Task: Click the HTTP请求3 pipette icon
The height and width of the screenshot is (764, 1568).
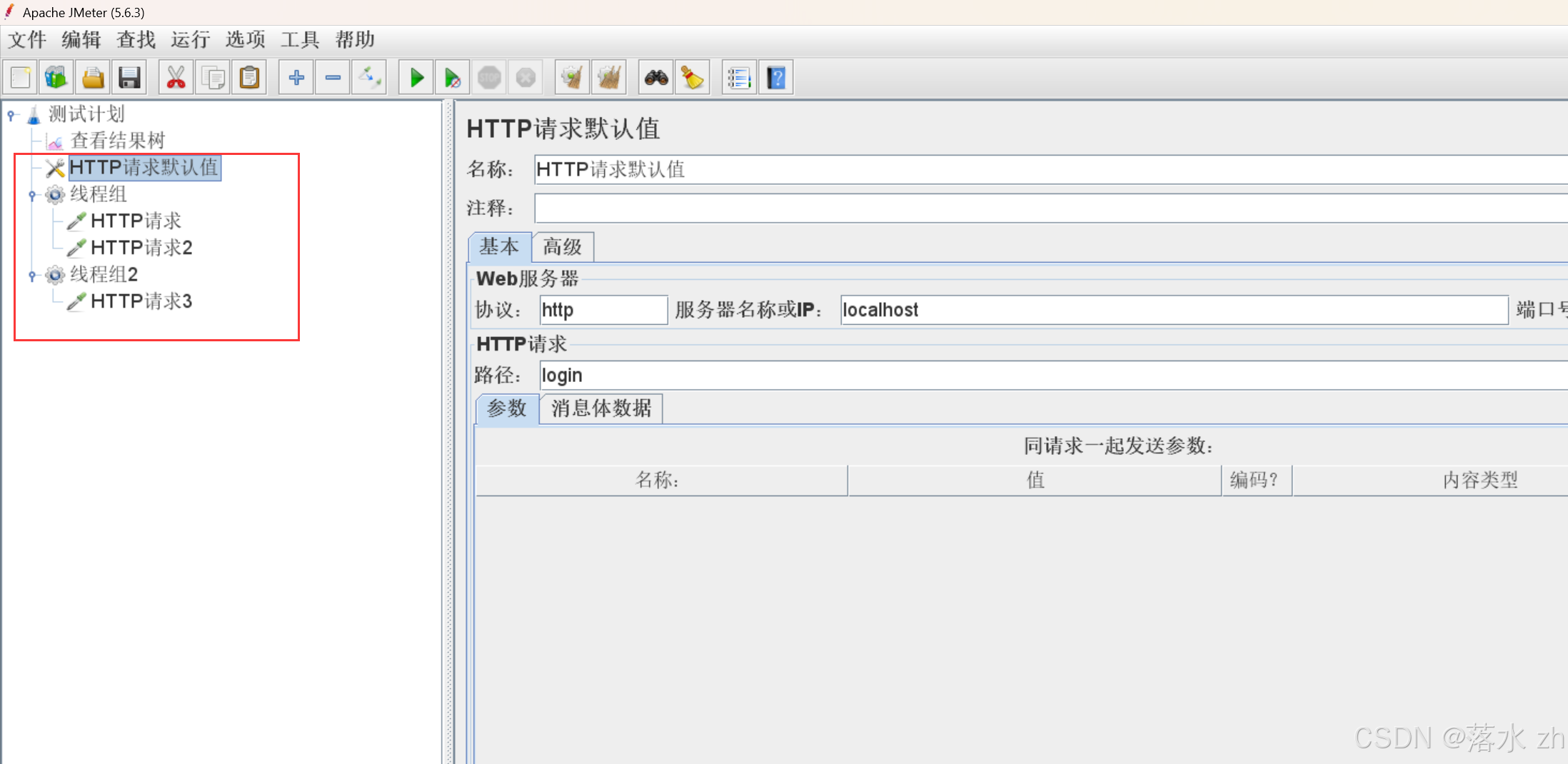Action: click(x=76, y=301)
